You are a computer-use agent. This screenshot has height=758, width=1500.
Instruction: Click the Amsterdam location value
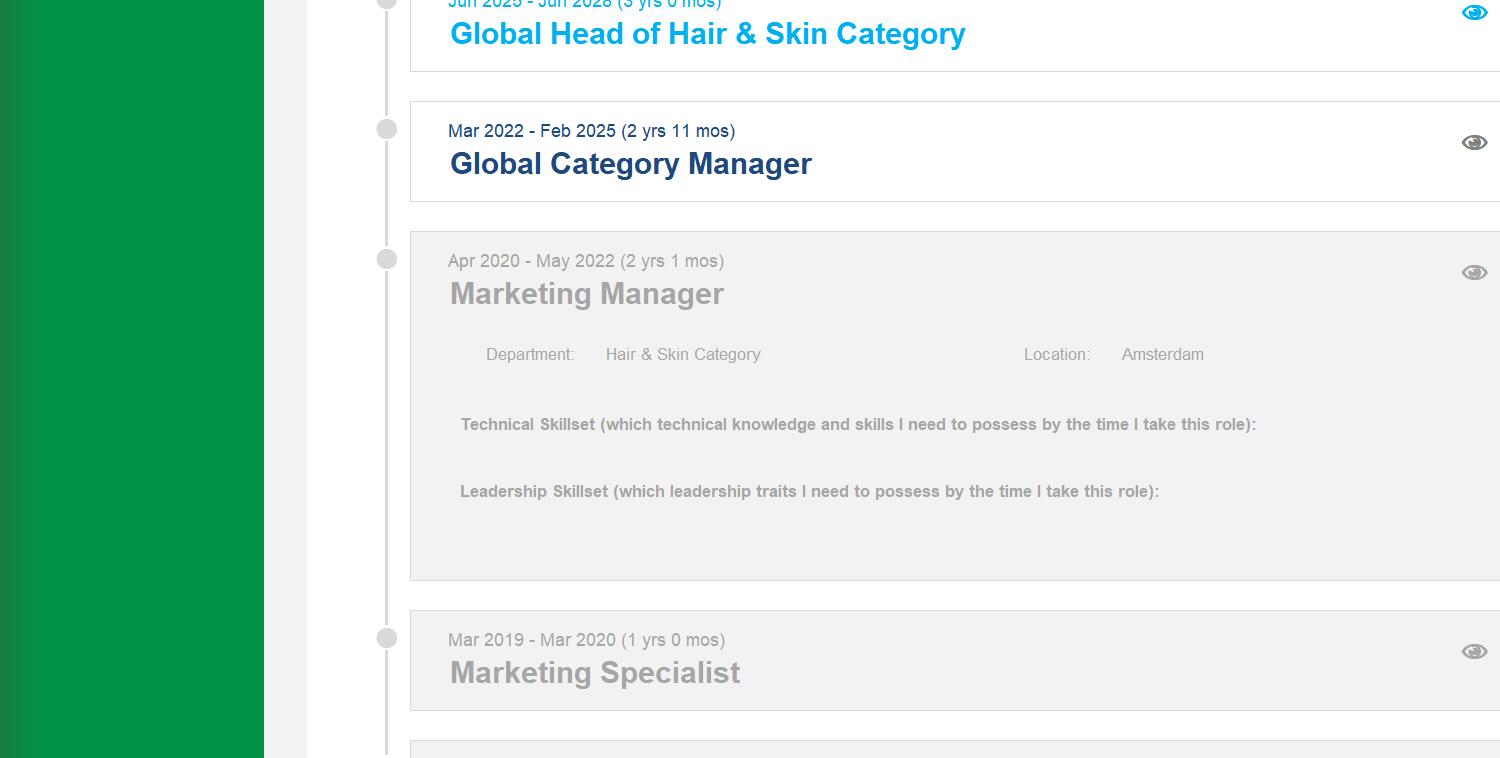tap(1162, 355)
